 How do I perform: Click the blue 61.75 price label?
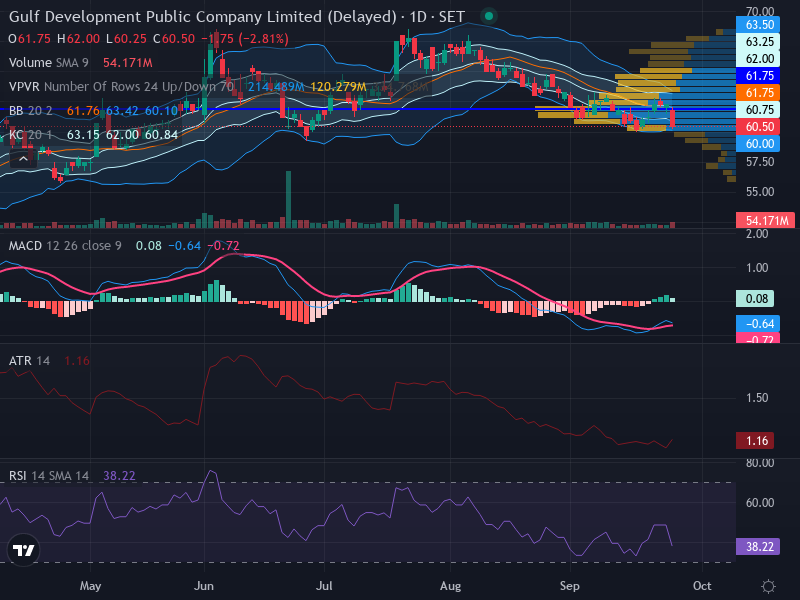point(758,76)
